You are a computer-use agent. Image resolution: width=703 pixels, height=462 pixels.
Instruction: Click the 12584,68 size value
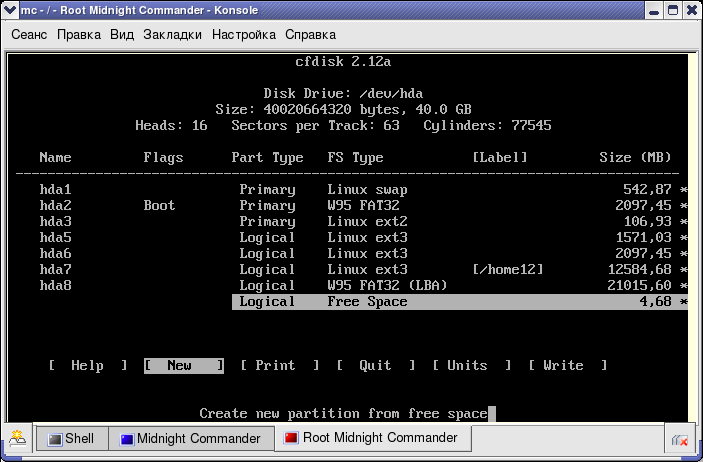640,270
